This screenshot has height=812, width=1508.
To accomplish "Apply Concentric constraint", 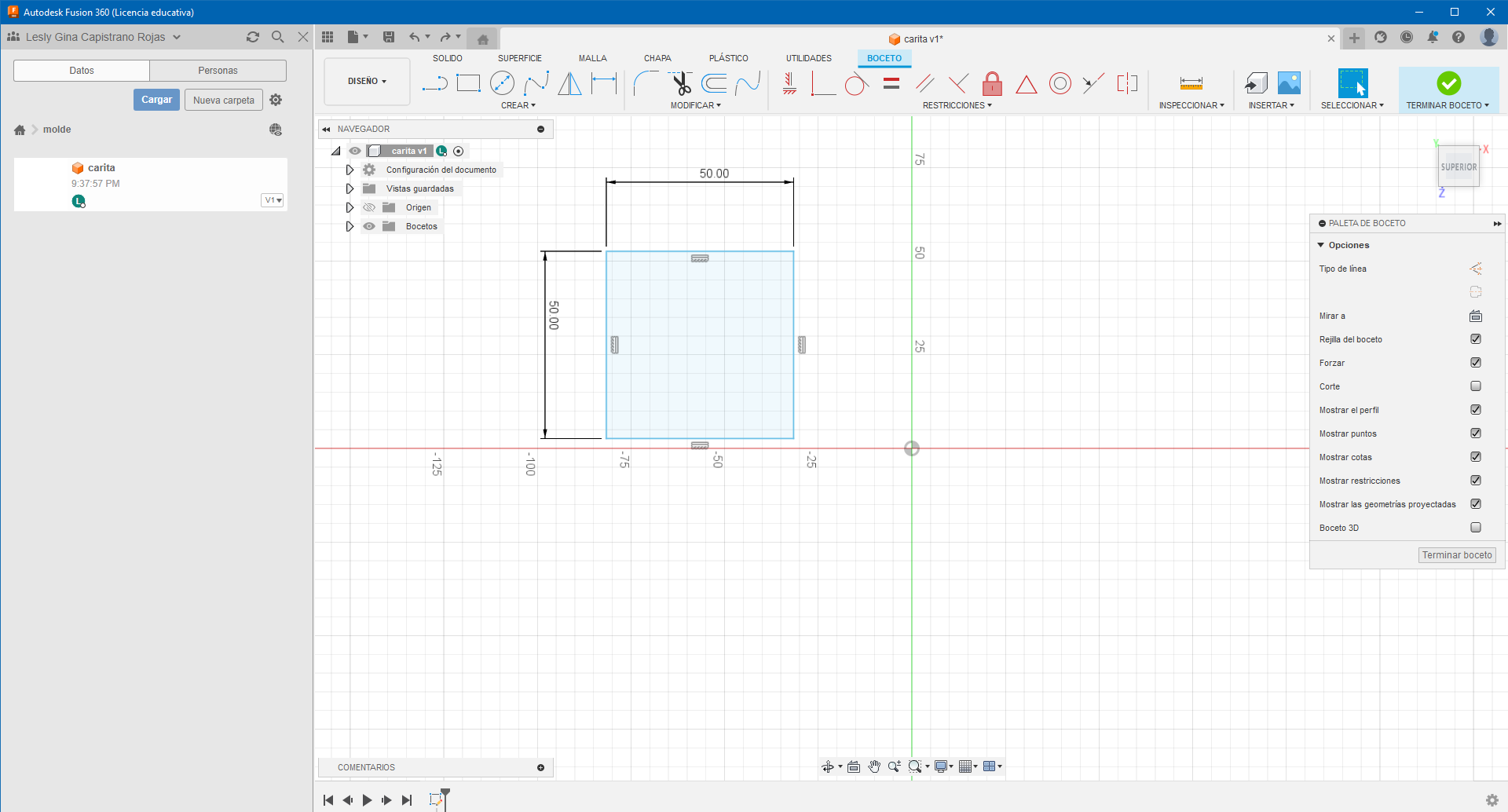I will coord(1060,83).
